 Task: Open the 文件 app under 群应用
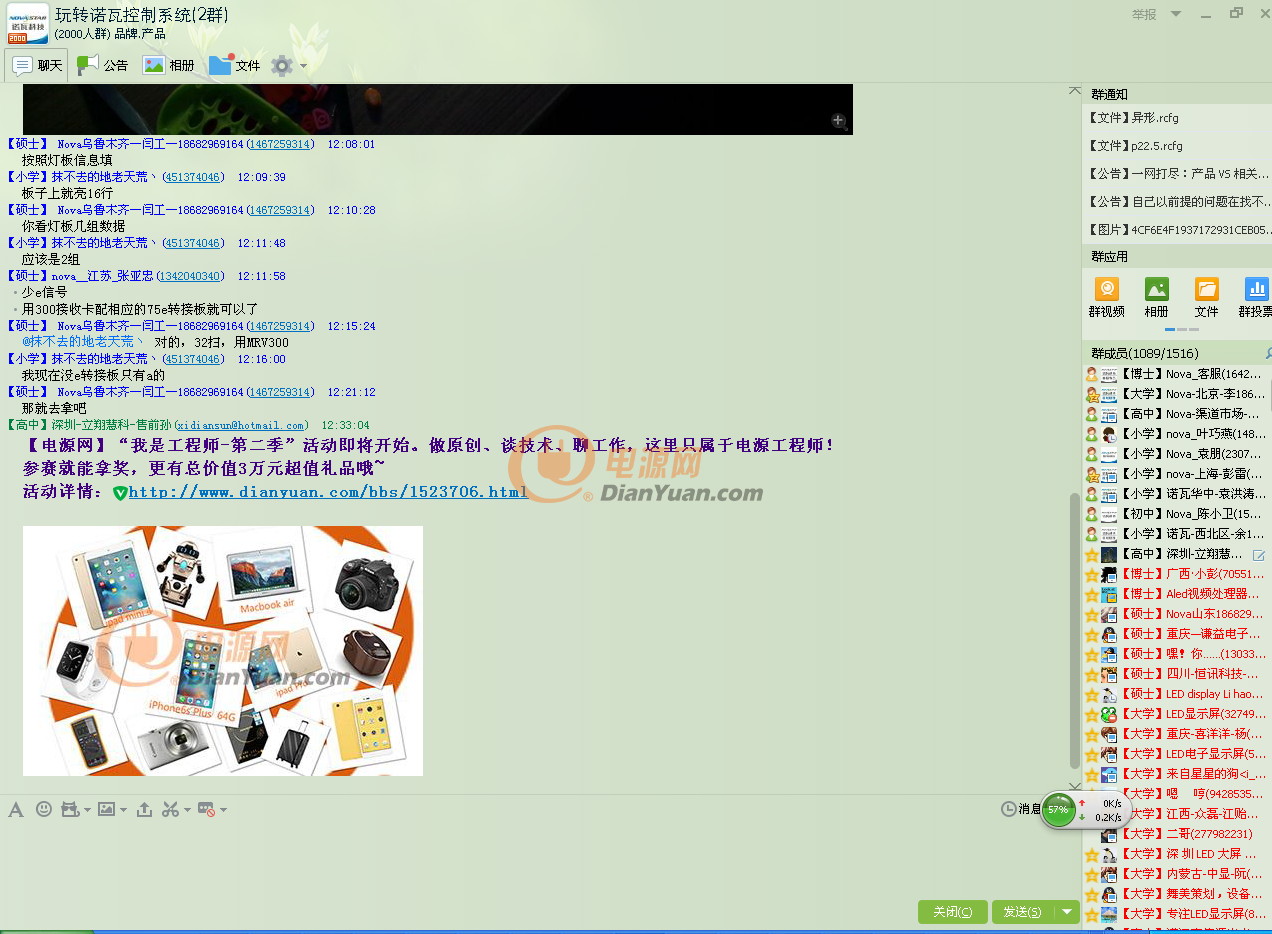tap(1207, 298)
